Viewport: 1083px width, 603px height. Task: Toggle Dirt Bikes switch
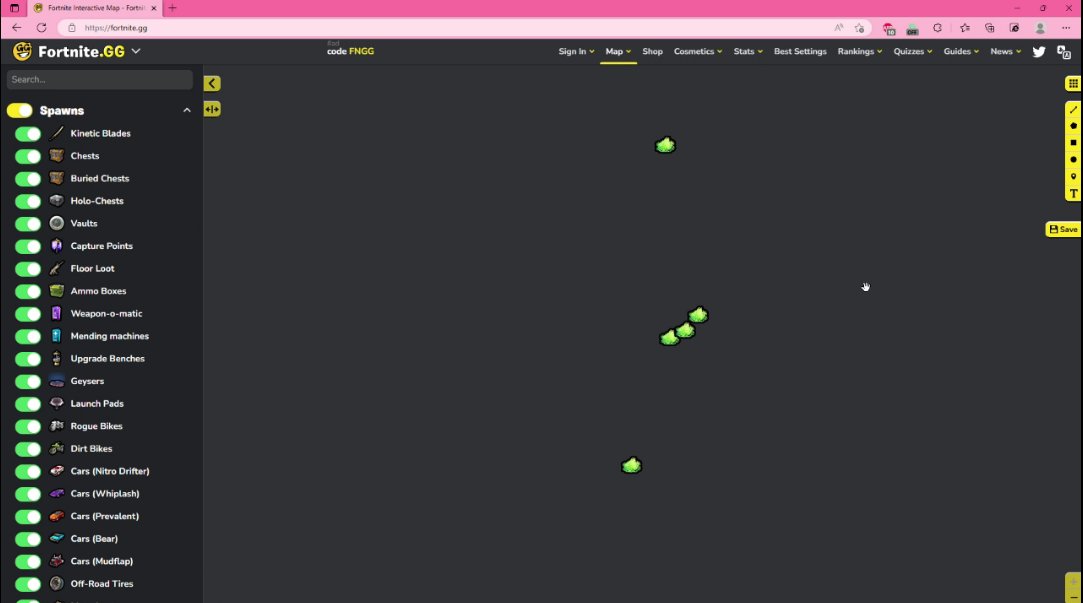pos(28,449)
